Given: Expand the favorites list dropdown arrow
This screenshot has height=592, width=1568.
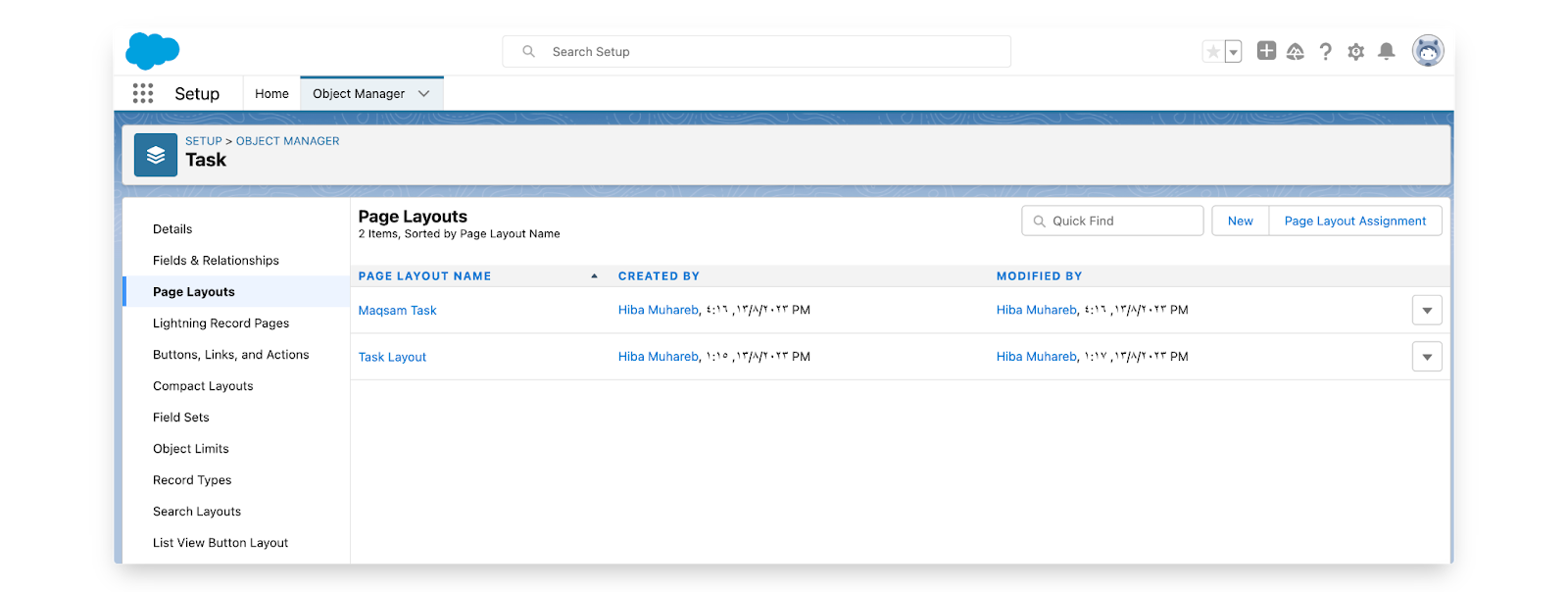Looking at the screenshot, I should pos(1233,52).
